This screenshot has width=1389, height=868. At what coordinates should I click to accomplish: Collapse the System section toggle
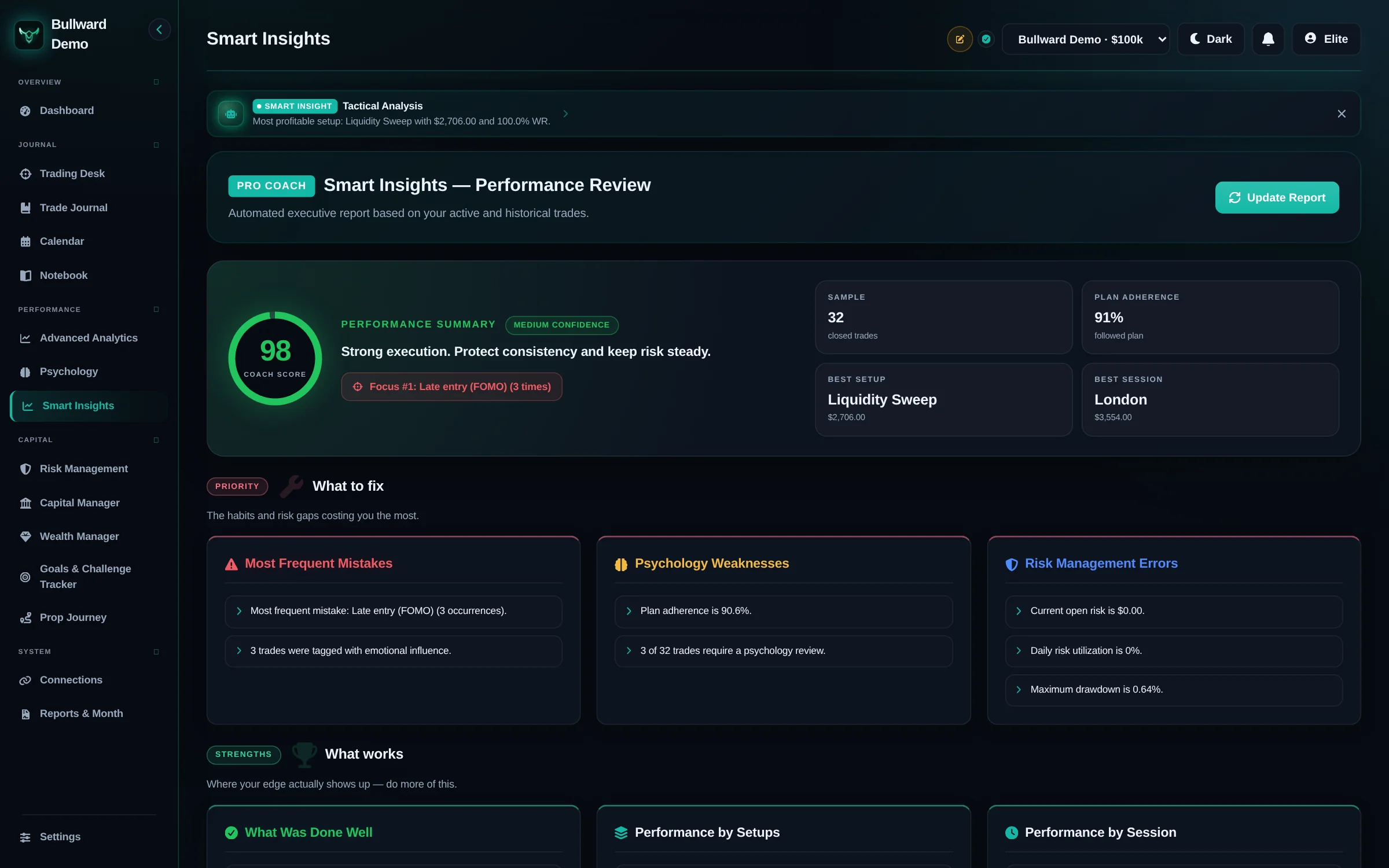click(x=156, y=652)
